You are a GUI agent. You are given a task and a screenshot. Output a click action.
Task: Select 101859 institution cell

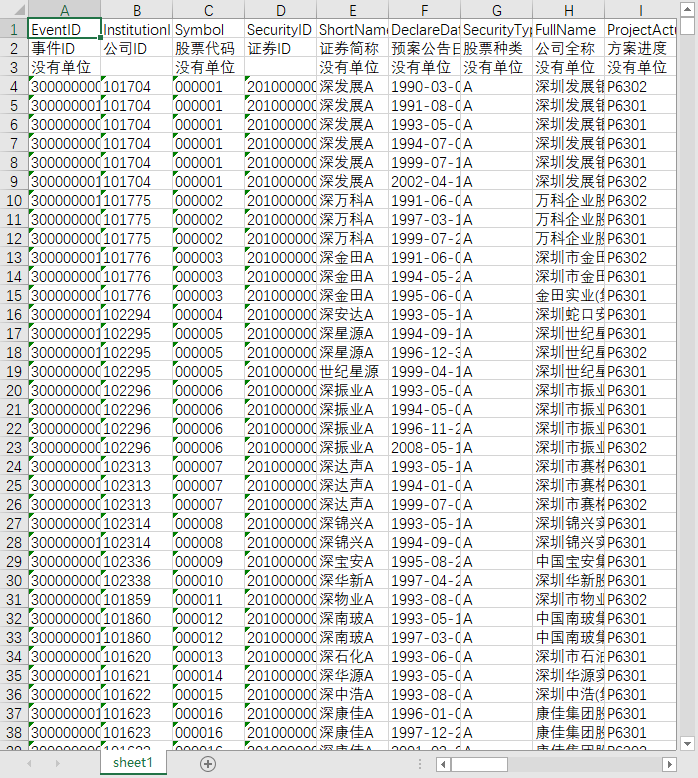pos(137,599)
